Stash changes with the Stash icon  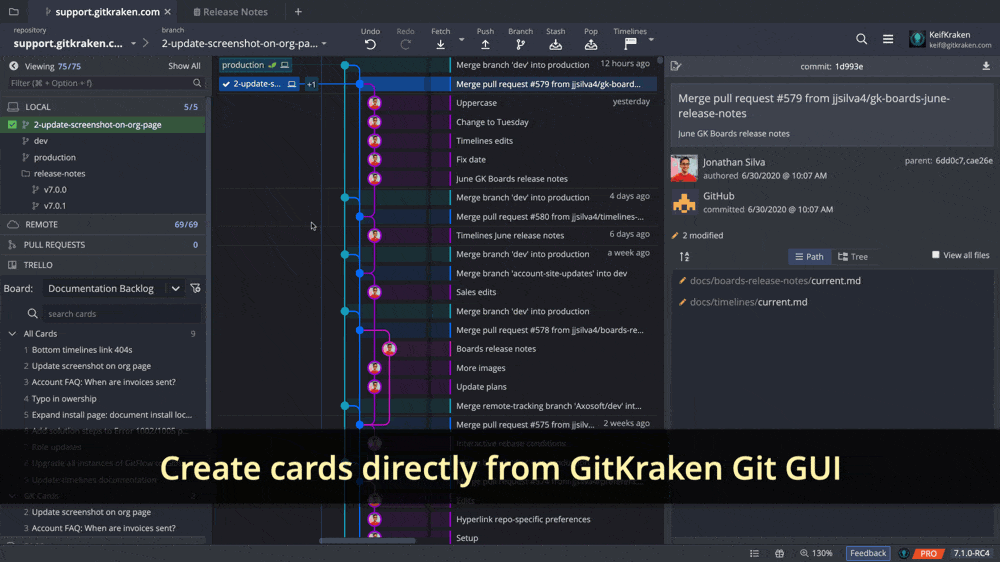pos(555,44)
